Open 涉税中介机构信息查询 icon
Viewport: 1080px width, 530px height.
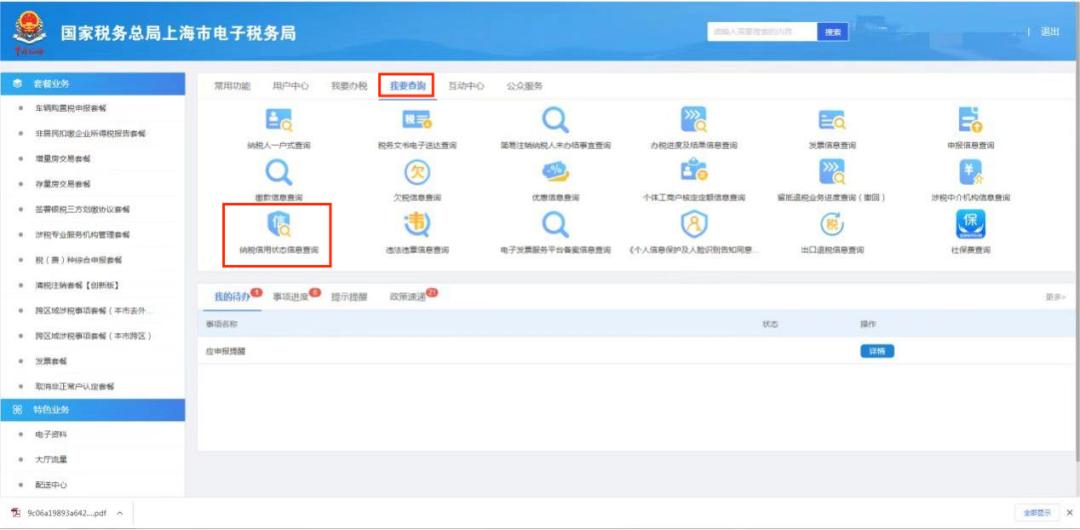click(x=970, y=172)
